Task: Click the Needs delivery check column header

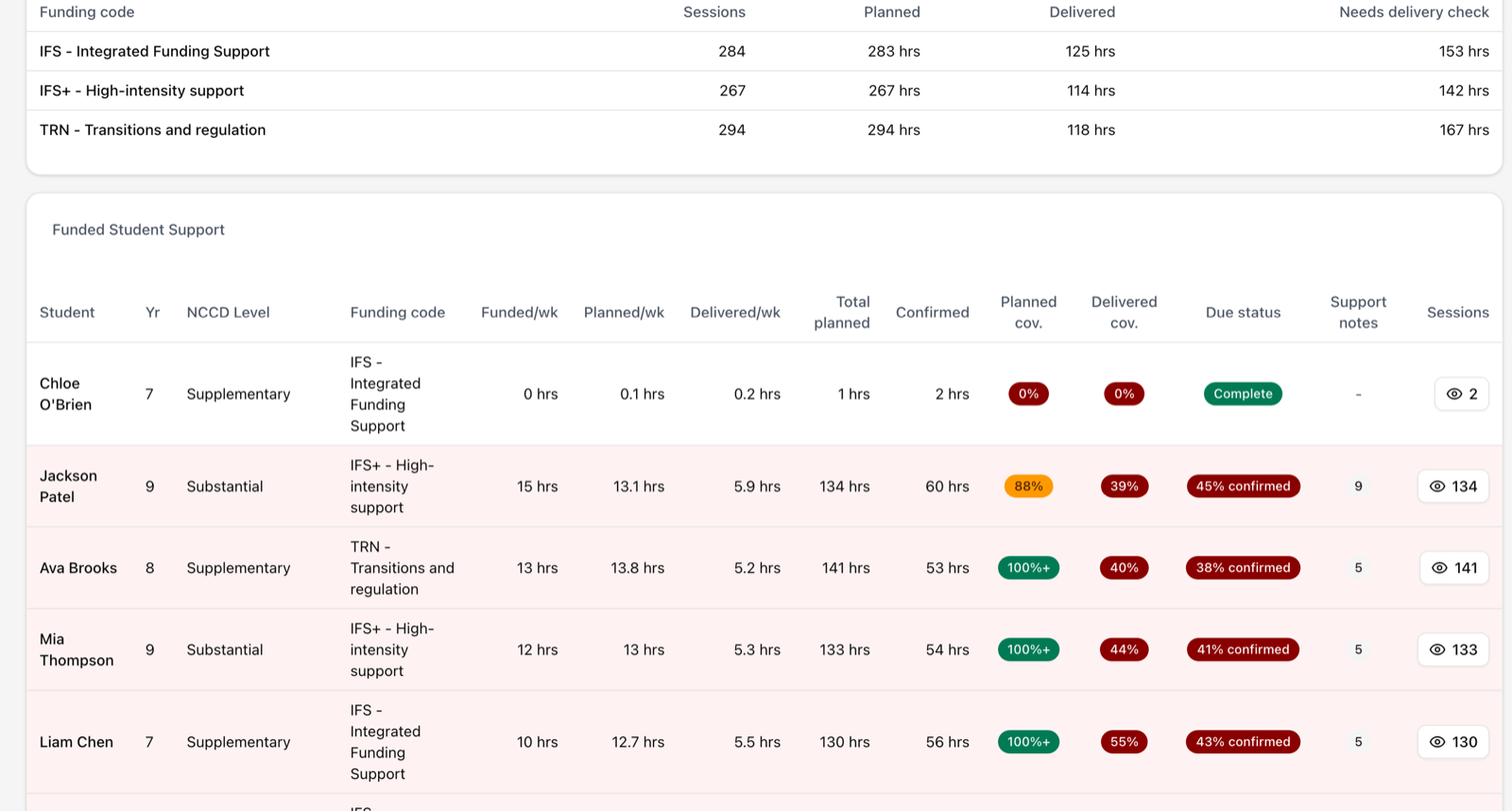Action: pyautogui.click(x=1414, y=12)
